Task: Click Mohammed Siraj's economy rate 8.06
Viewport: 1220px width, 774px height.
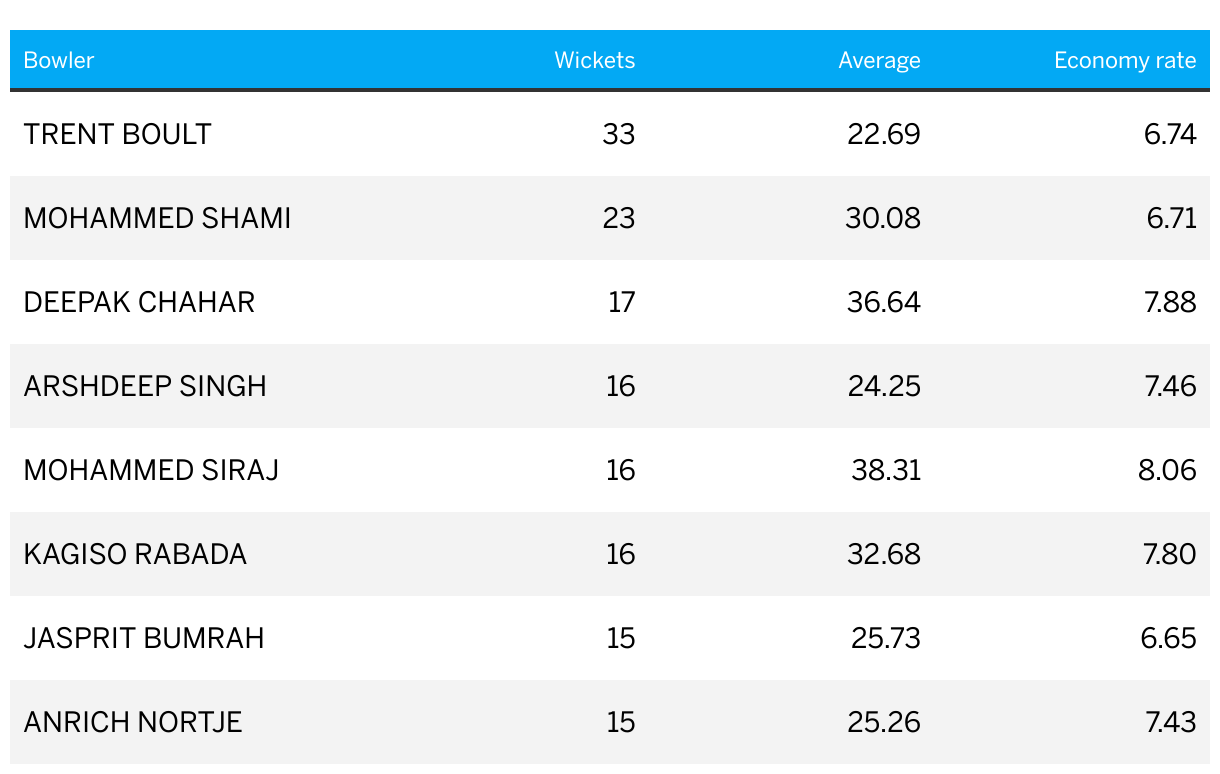Action: (x=1167, y=470)
